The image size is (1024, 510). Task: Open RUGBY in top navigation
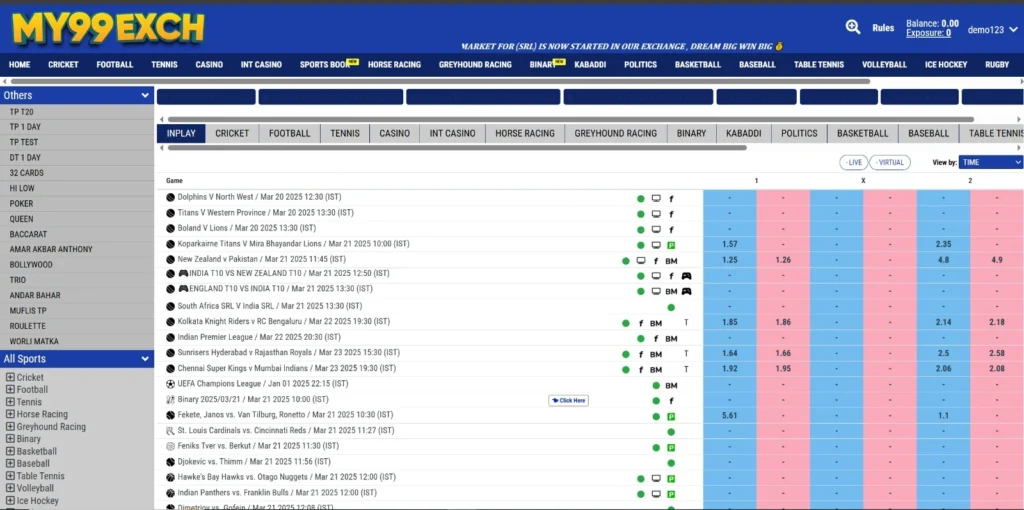997,65
